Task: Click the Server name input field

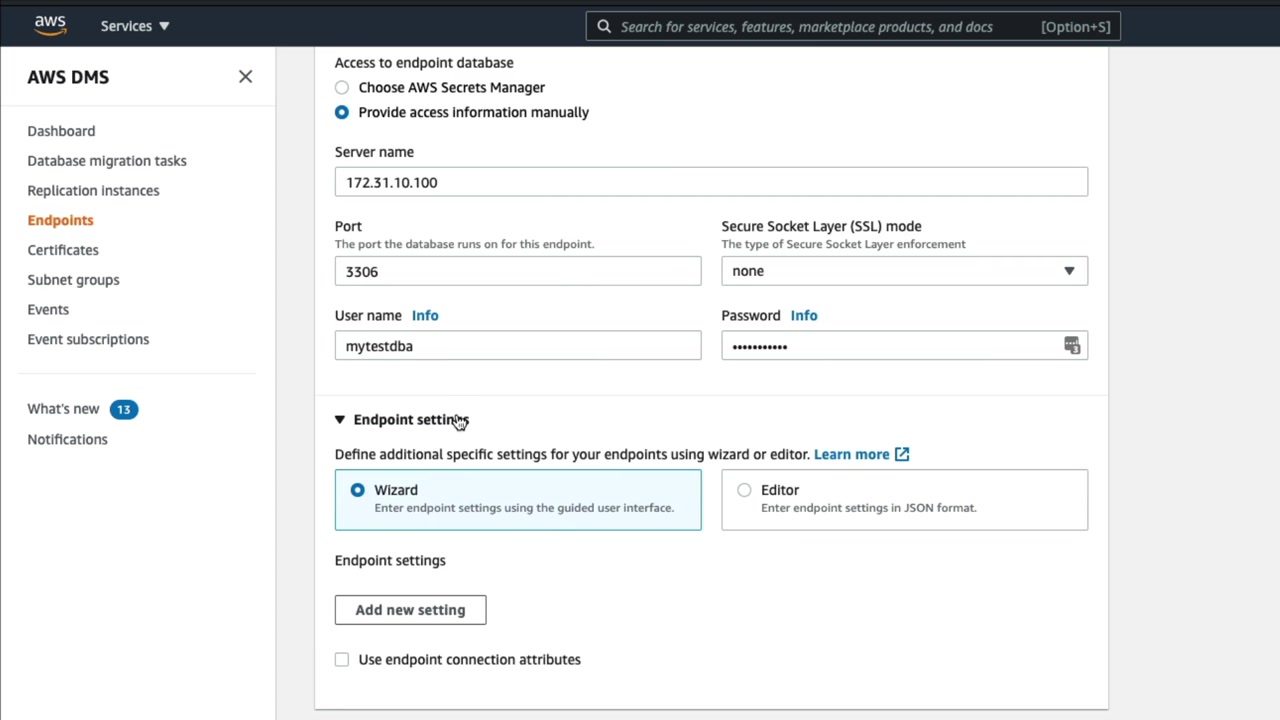Action: point(710,182)
